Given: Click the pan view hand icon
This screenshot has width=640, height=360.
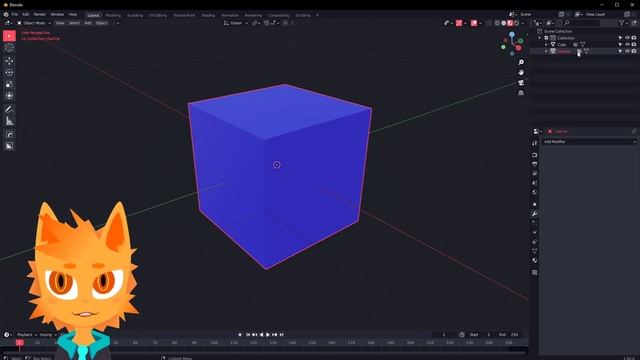Looking at the screenshot, I should pyautogui.click(x=521, y=72).
